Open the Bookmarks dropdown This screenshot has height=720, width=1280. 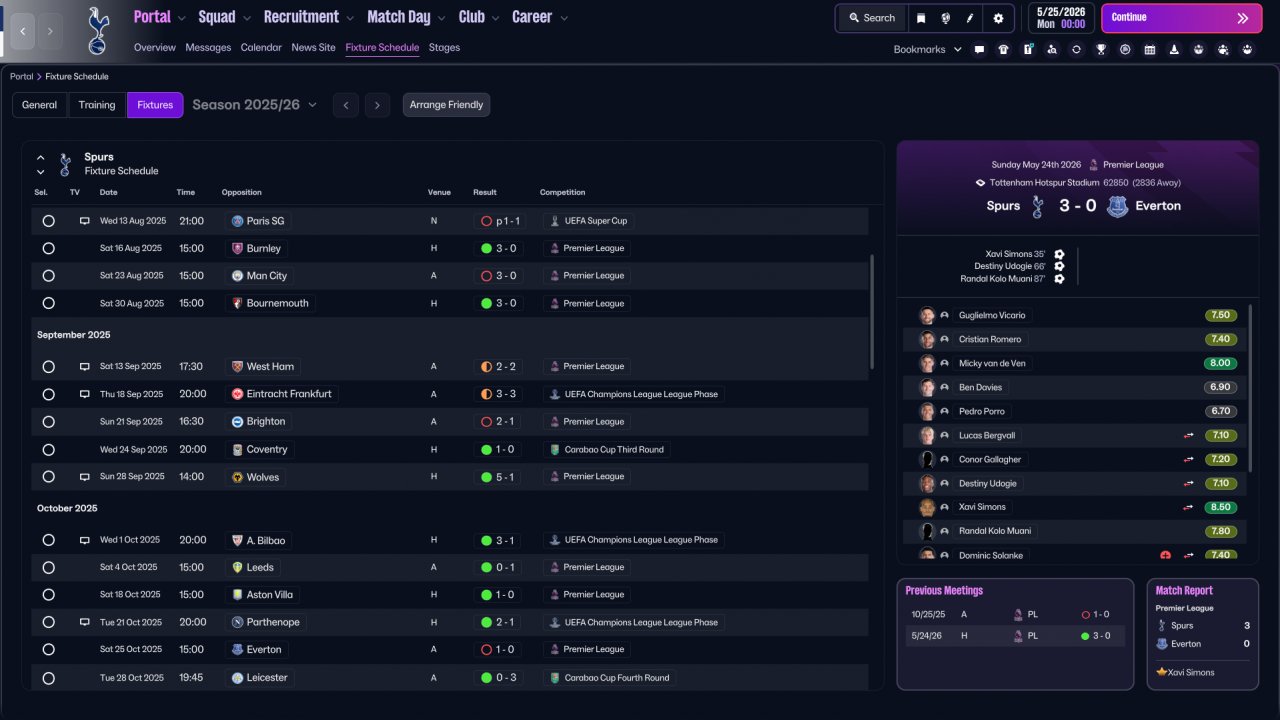pyautogui.click(x=928, y=49)
